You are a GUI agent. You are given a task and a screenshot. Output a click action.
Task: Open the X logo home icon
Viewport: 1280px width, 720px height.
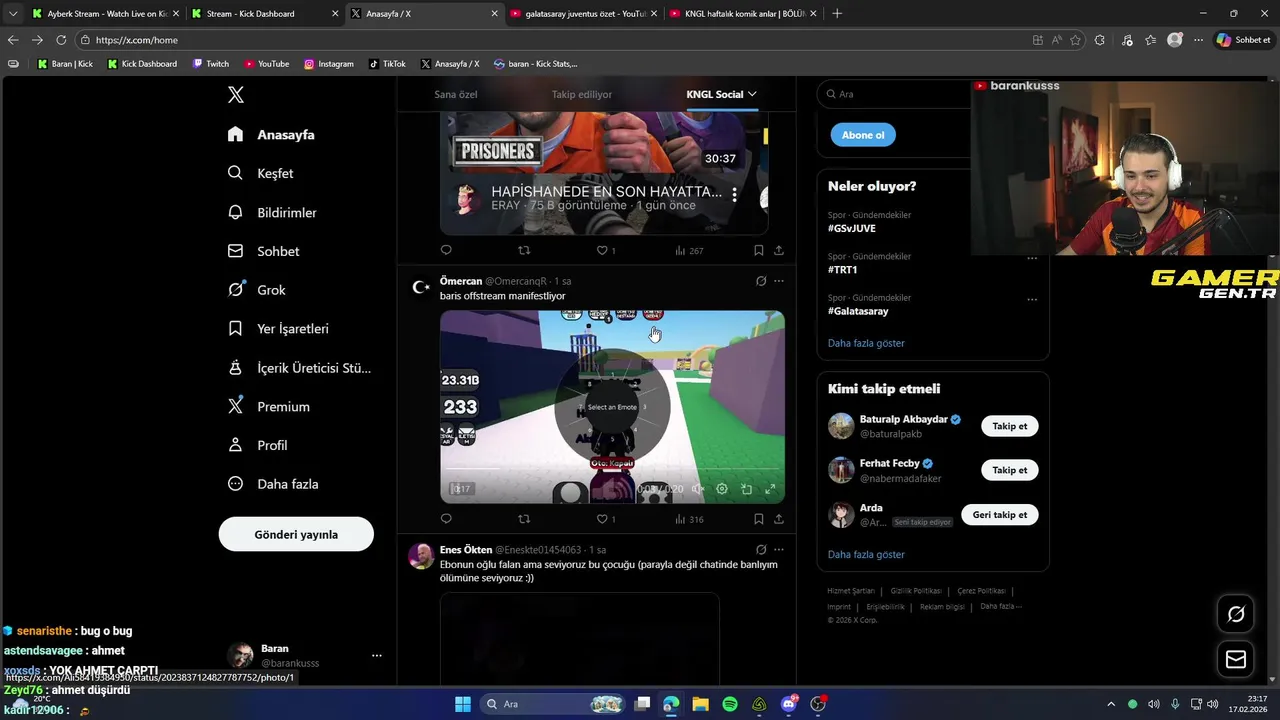click(236, 95)
